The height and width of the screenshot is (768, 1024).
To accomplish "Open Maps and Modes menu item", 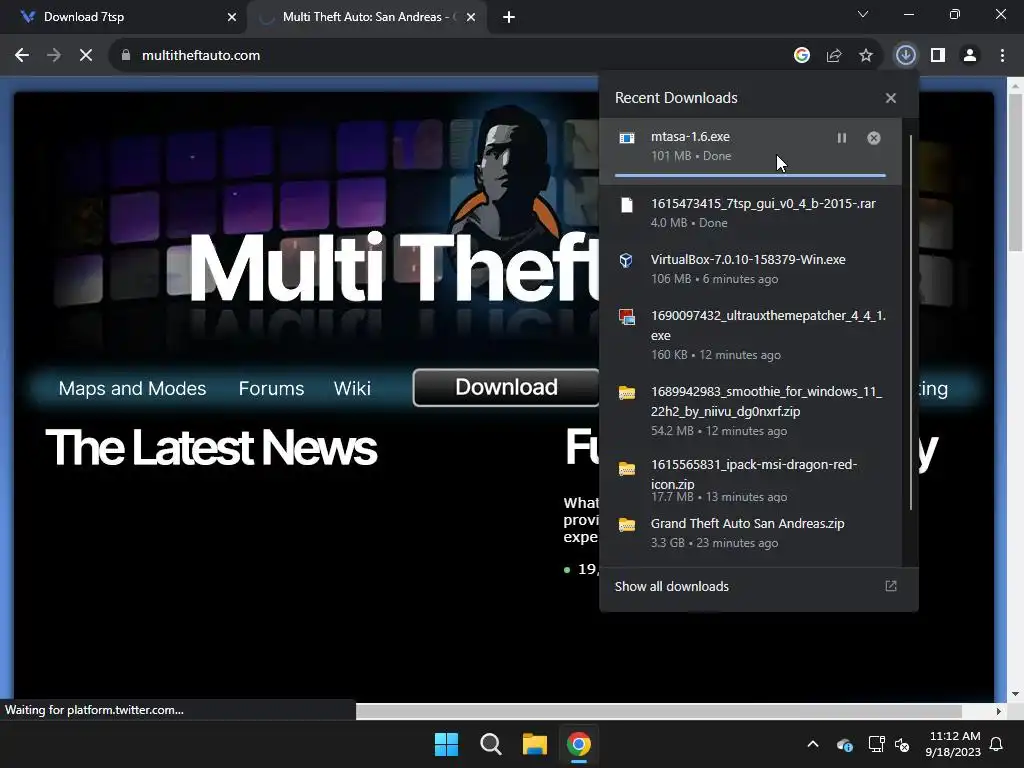I will pyautogui.click(x=133, y=389).
